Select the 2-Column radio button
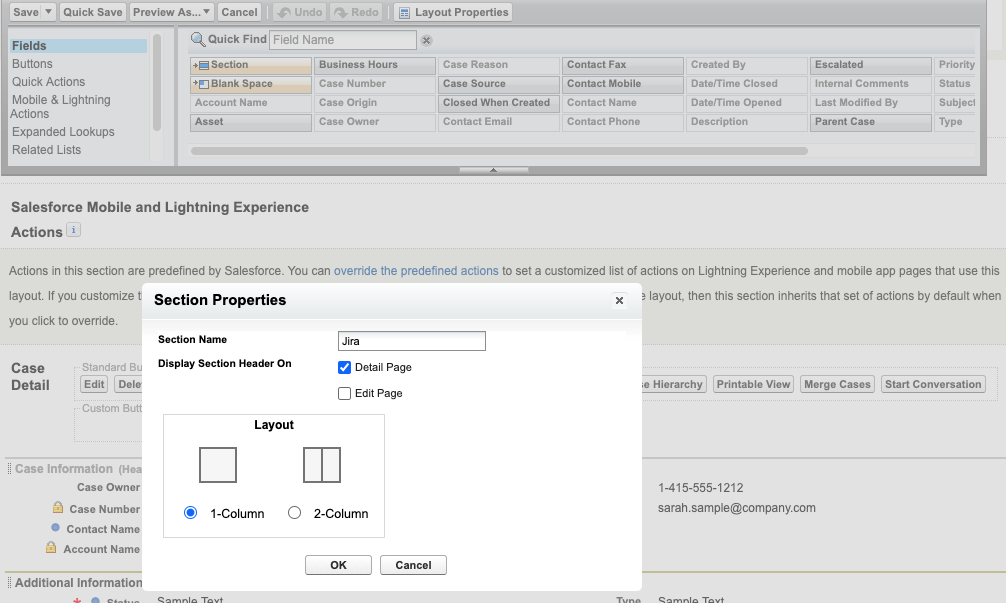The image size is (1006, 603). click(294, 513)
